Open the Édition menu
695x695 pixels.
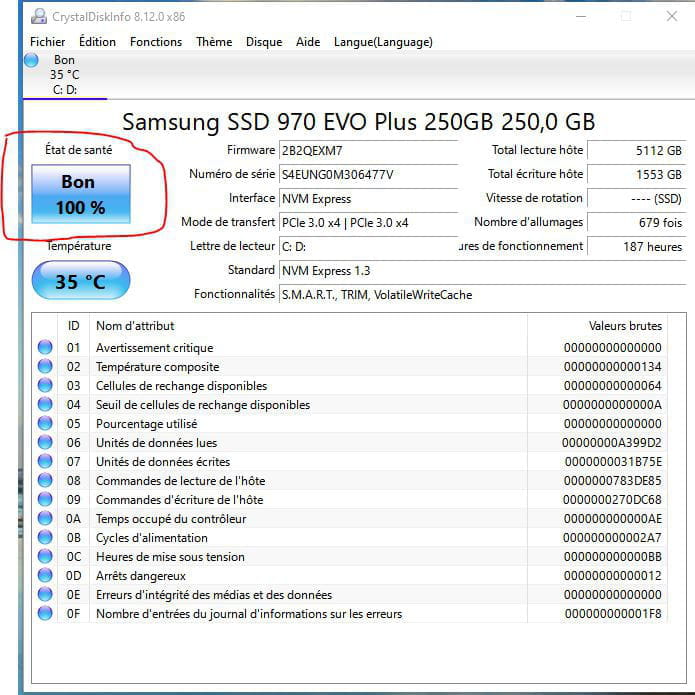[x=97, y=42]
